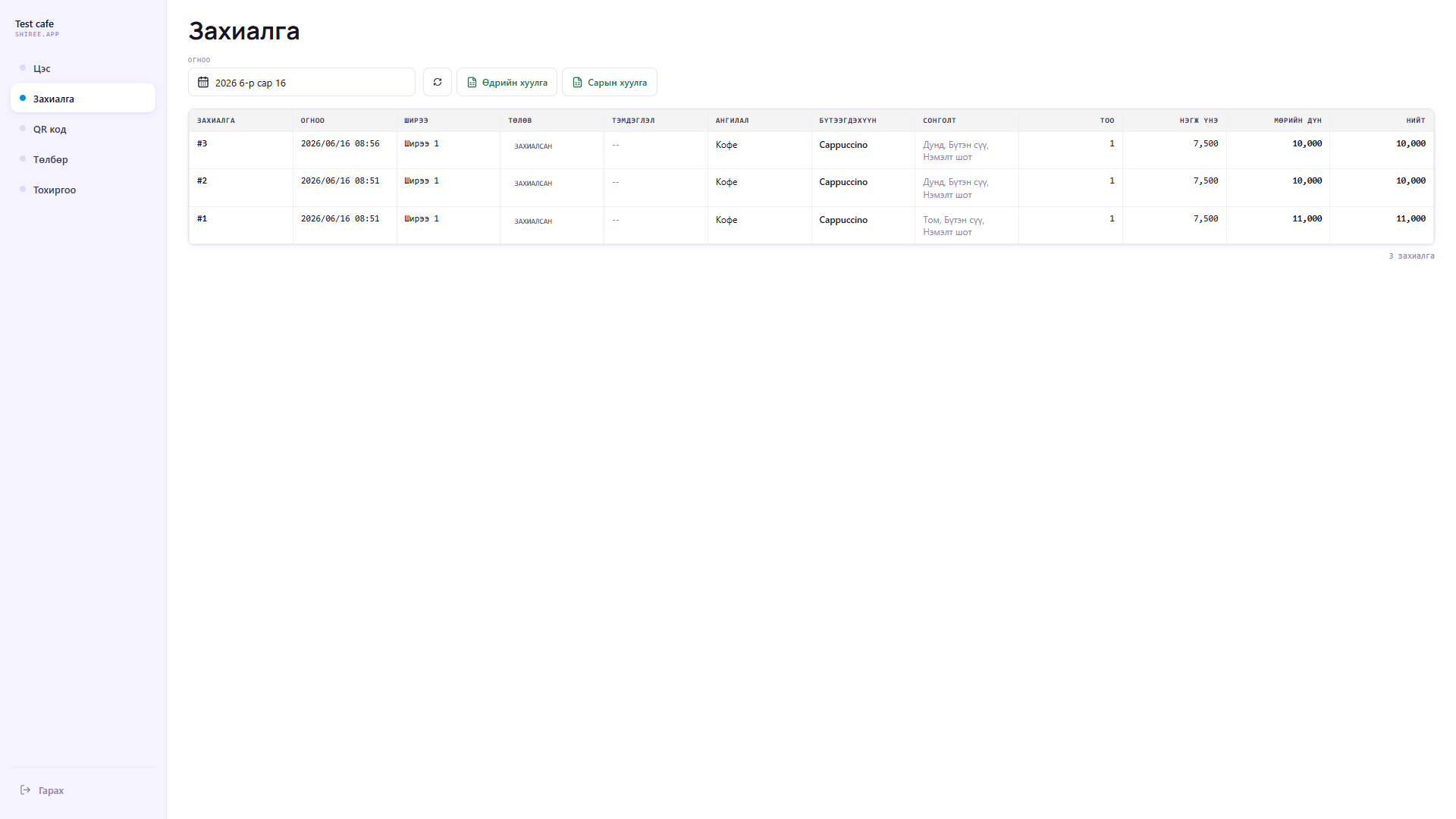This screenshot has height=819, width=1456.
Task: Click the calendar icon in date field
Action: (x=203, y=82)
